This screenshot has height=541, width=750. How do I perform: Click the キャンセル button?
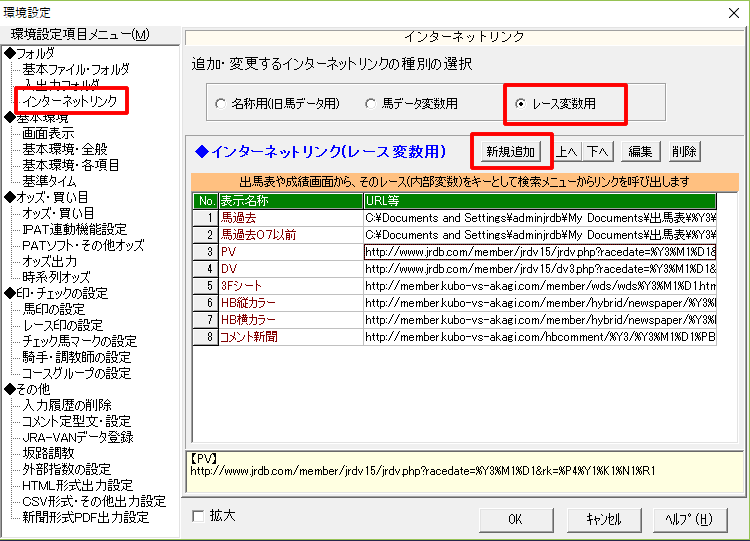point(604,519)
